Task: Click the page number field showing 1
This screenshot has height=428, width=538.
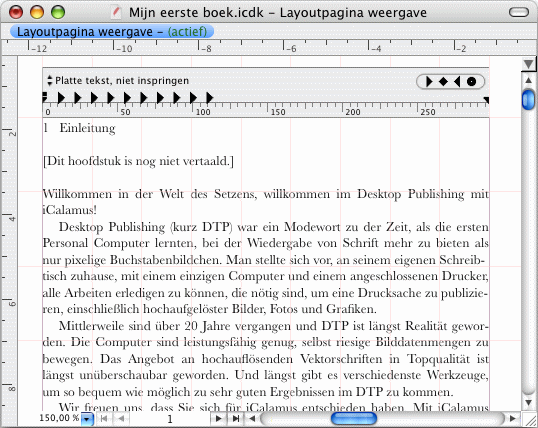Action: pos(169,419)
